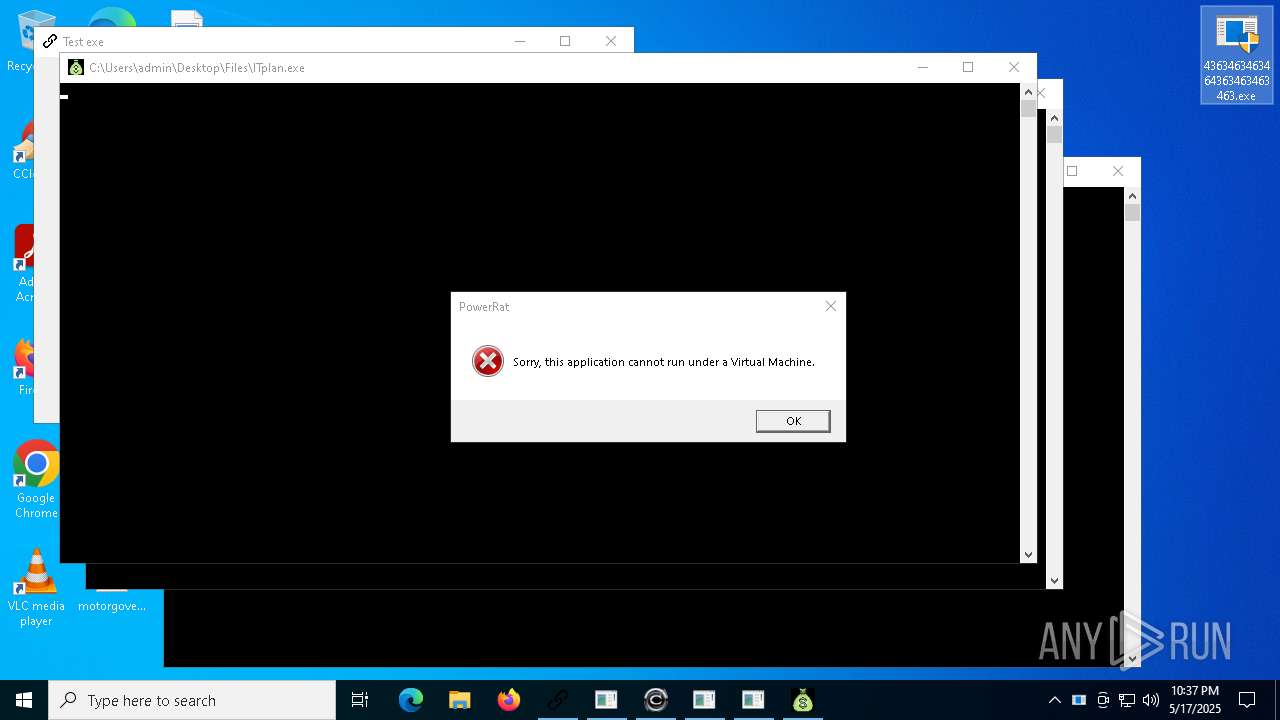Open File Explorer from the taskbar
The height and width of the screenshot is (720, 1280).
(459, 700)
